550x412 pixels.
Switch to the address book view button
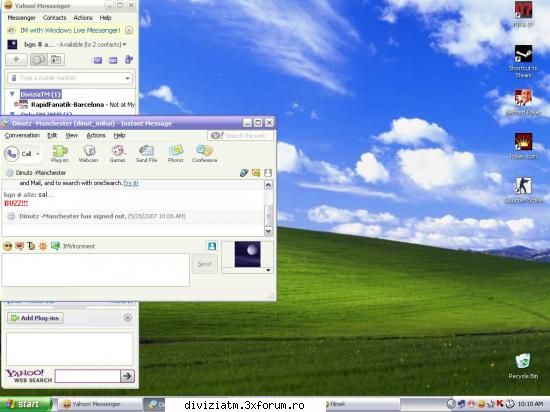click(x=56, y=60)
